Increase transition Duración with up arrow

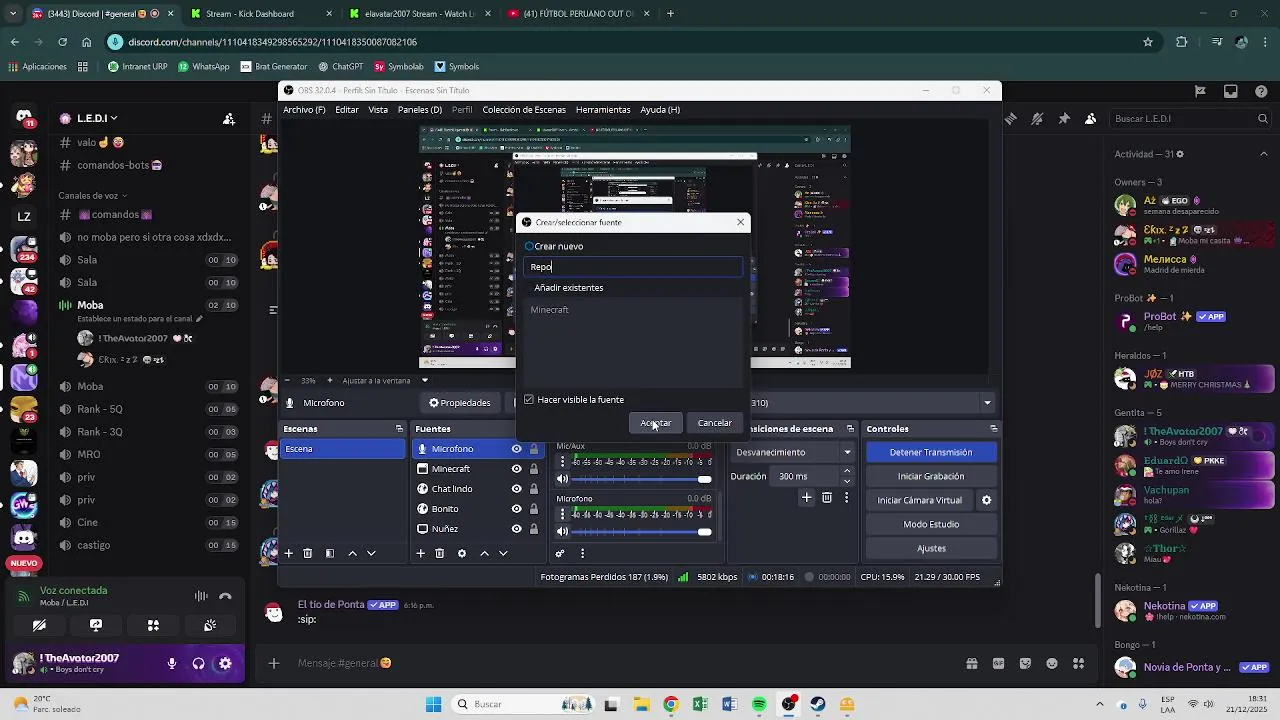click(848, 473)
